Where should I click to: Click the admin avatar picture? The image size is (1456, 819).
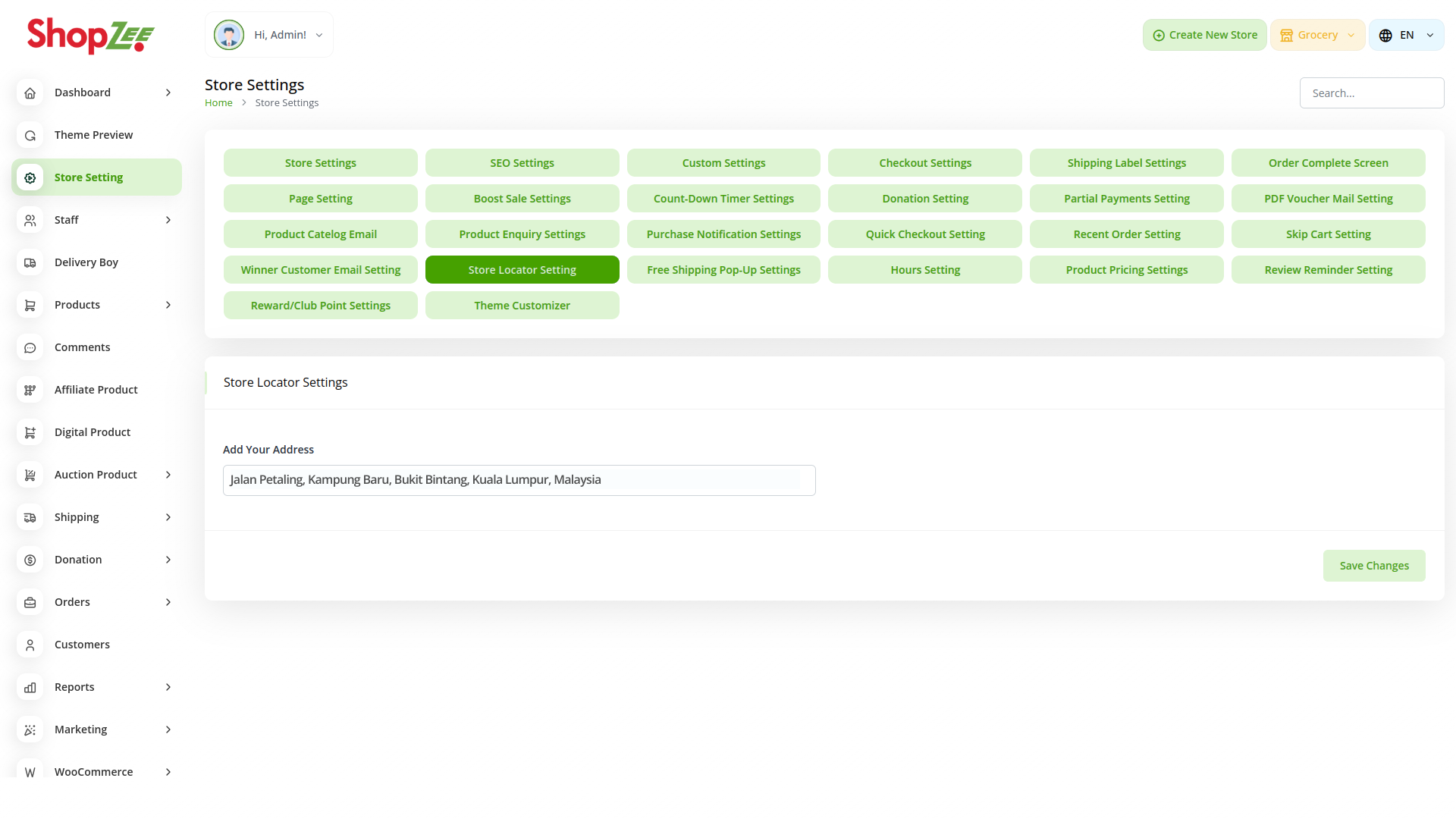point(228,35)
